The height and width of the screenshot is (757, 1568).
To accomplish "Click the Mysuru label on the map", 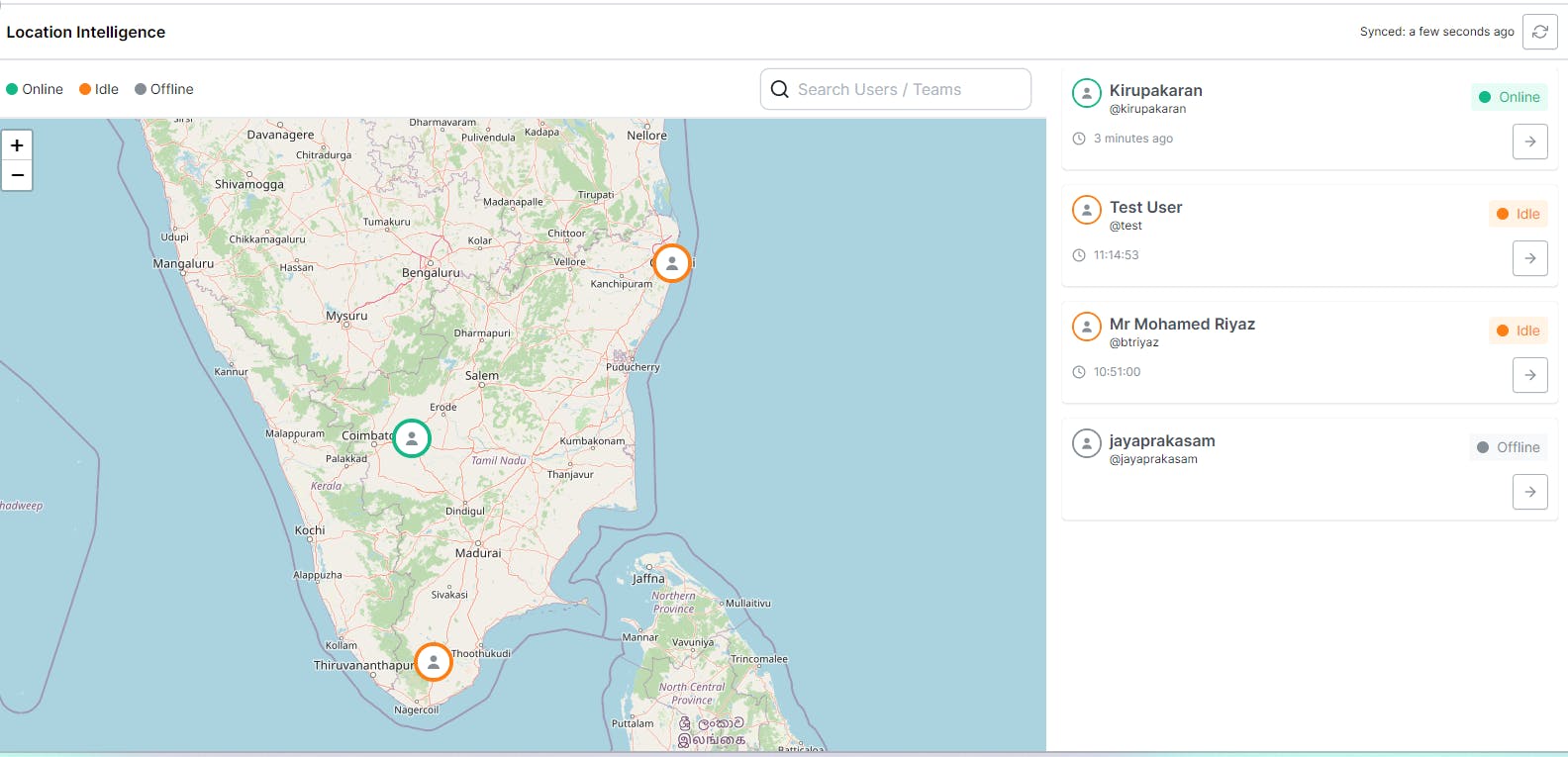I will pos(346,316).
